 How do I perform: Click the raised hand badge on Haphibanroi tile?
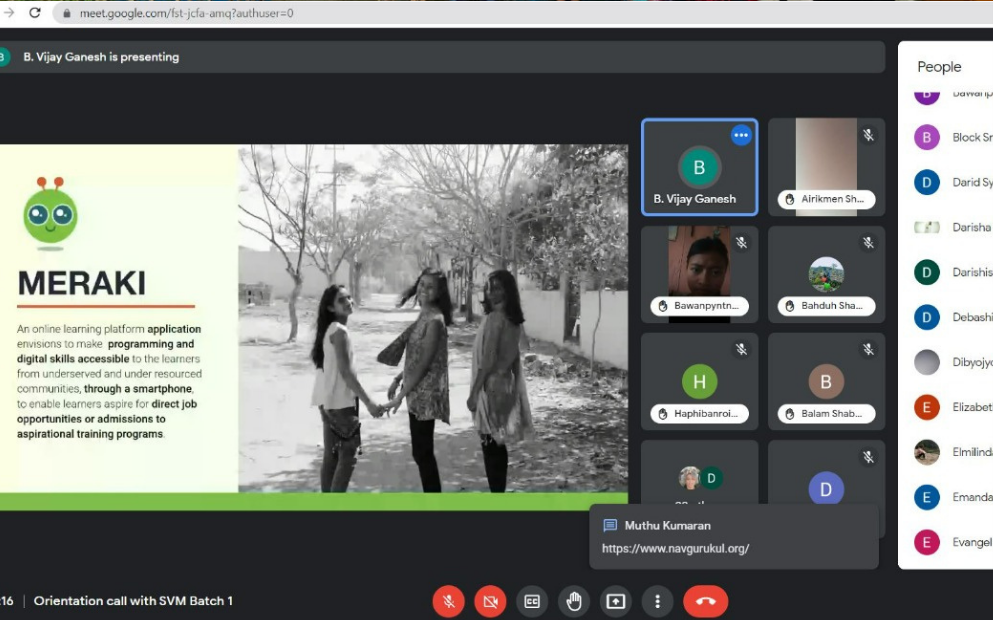pos(662,414)
